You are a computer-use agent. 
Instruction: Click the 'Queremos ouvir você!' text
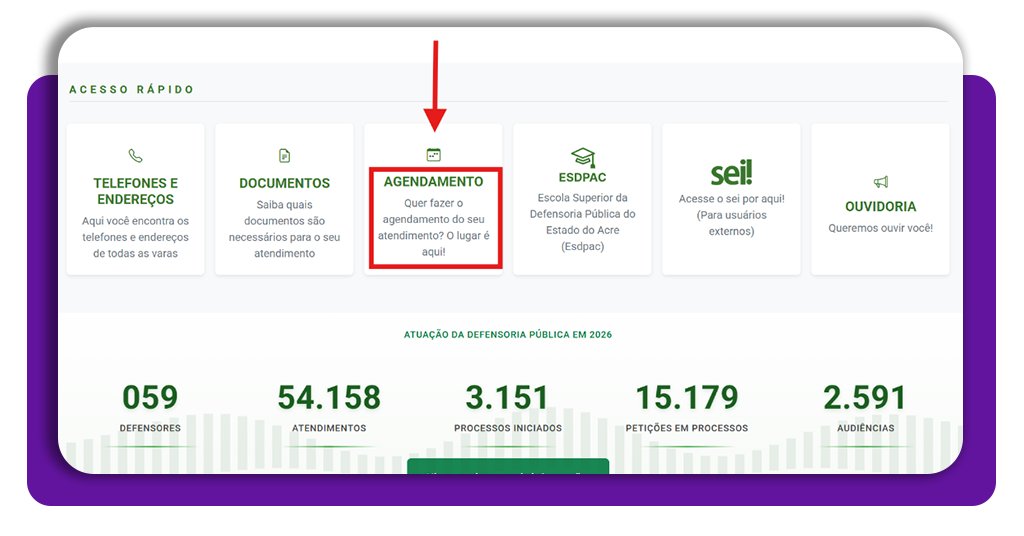click(x=880, y=228)
